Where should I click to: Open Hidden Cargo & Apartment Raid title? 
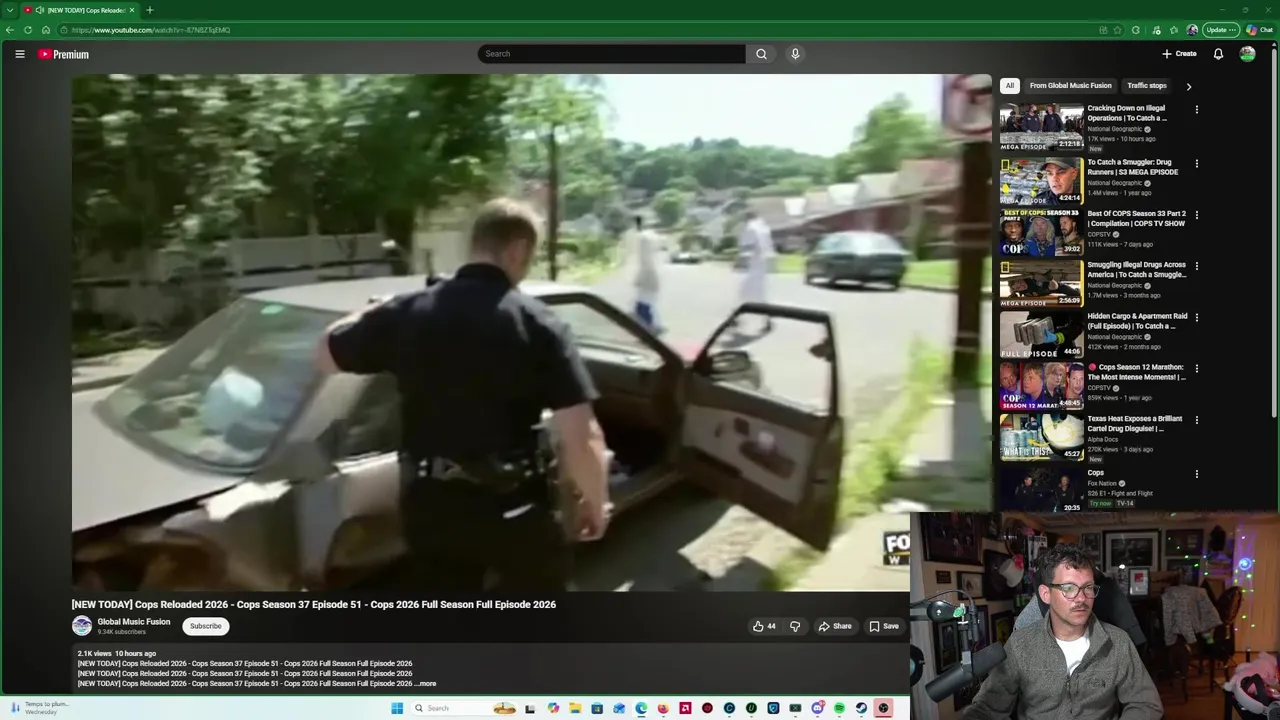click(1137, 321)
